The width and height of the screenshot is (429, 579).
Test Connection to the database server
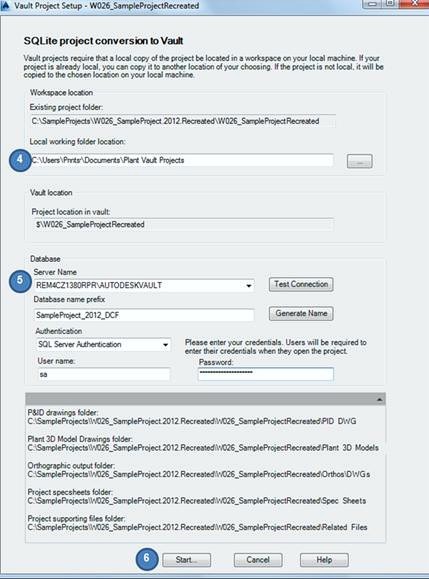pos(301,284)
